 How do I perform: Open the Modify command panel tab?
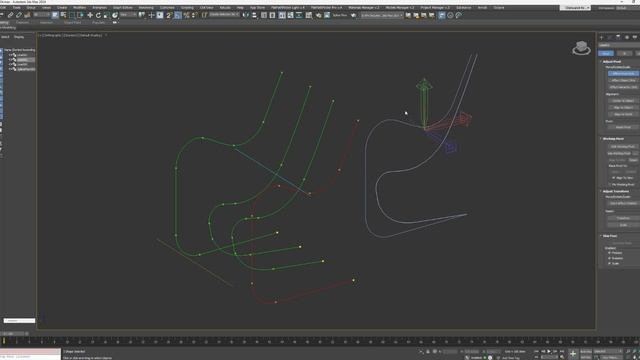click(x=610, y=37)
